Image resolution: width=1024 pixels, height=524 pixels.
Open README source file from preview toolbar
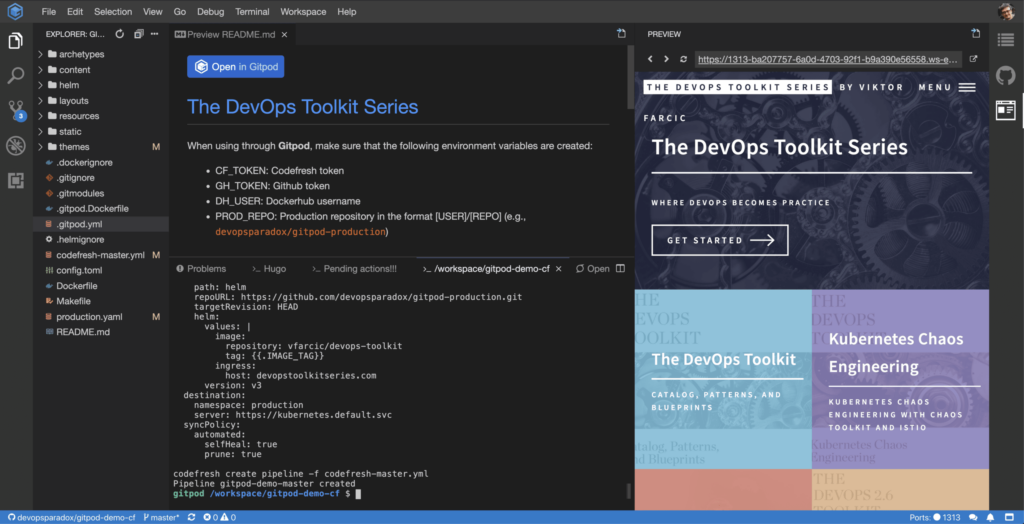pos(621,33)
